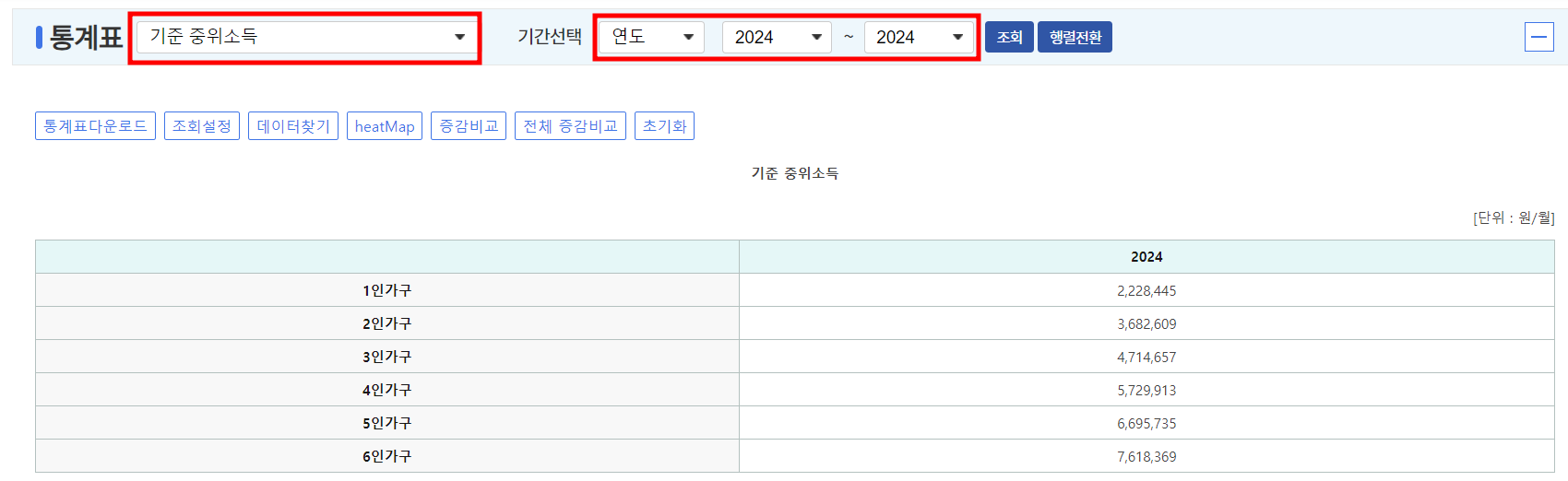This screenshot has width=1568, height=481.
Task: Select the 1인가구 row header
Action: coord(387,290)
